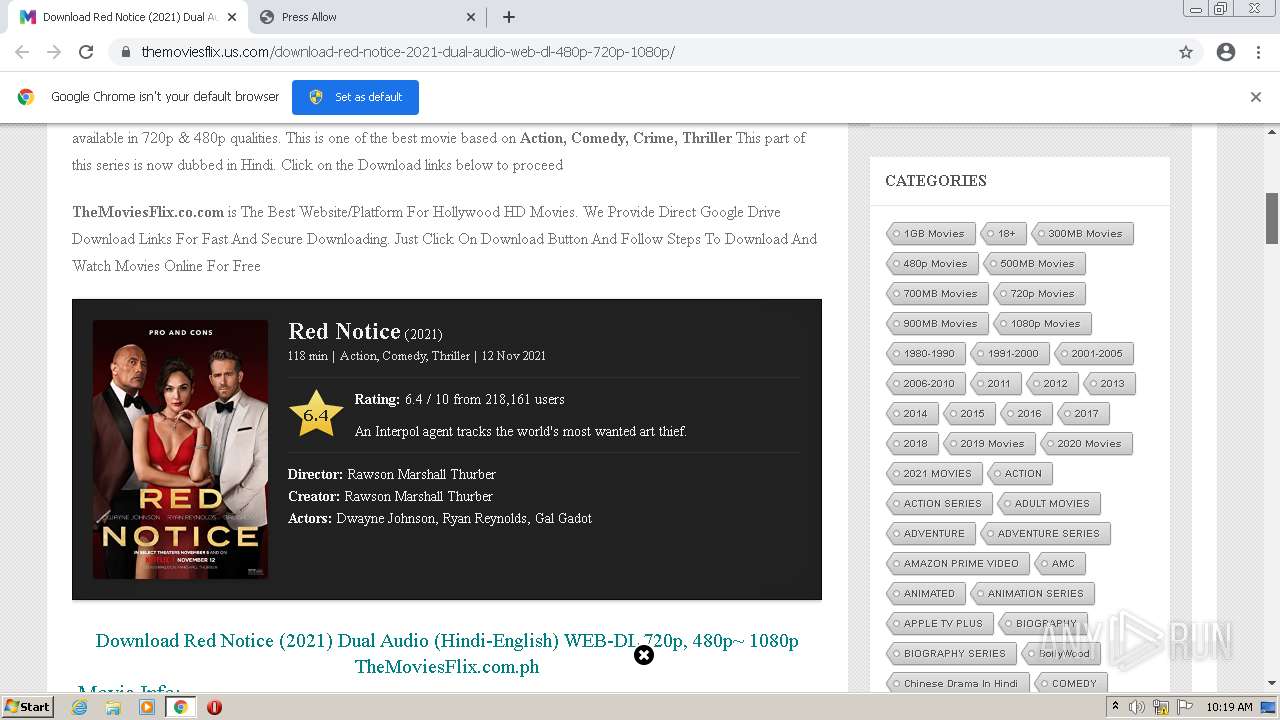1280x720 pixels.
Task: Close the Download Red Notice tab
Action: [232, 17]
